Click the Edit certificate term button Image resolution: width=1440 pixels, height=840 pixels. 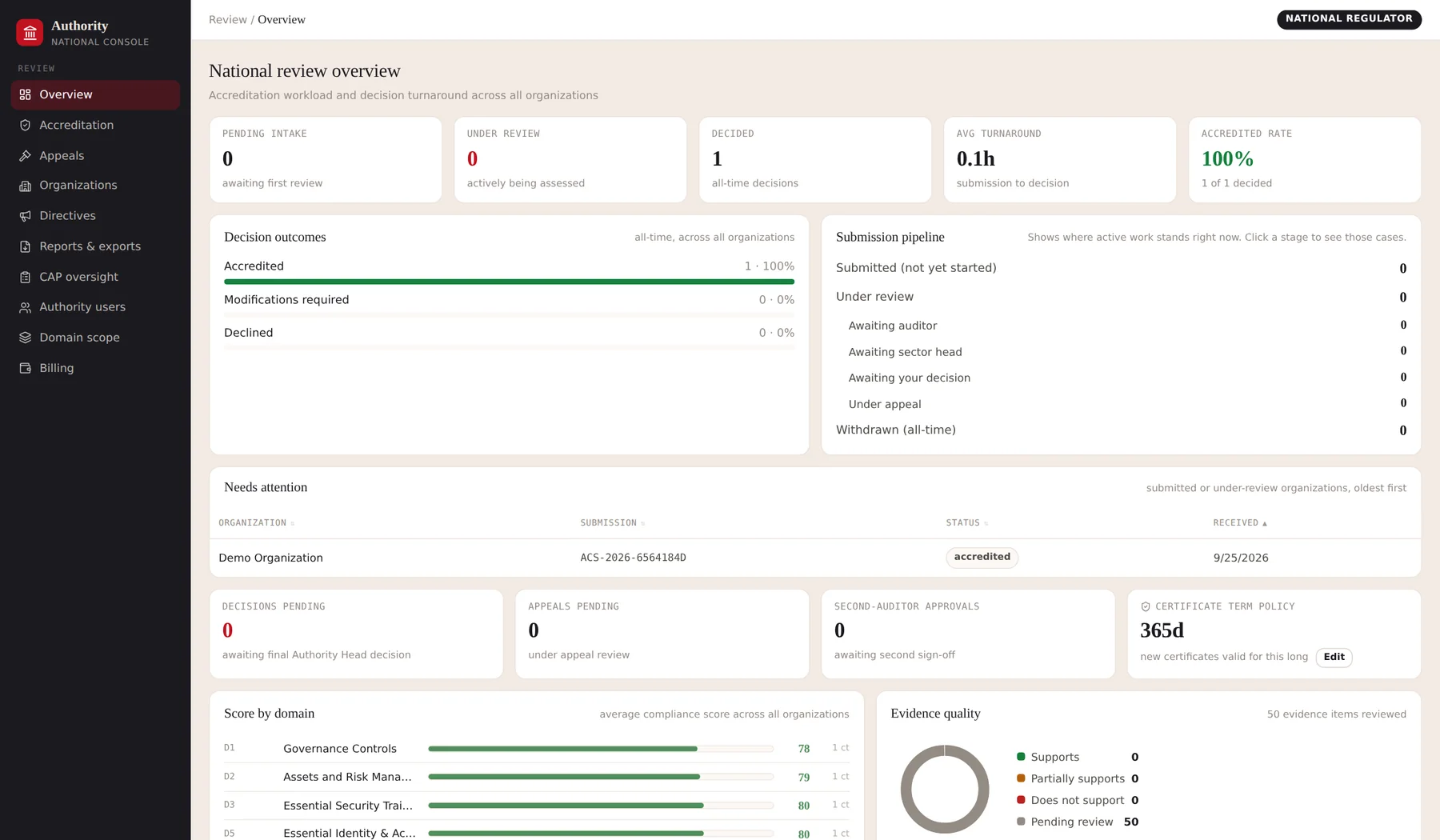(x=1334, y=657)
